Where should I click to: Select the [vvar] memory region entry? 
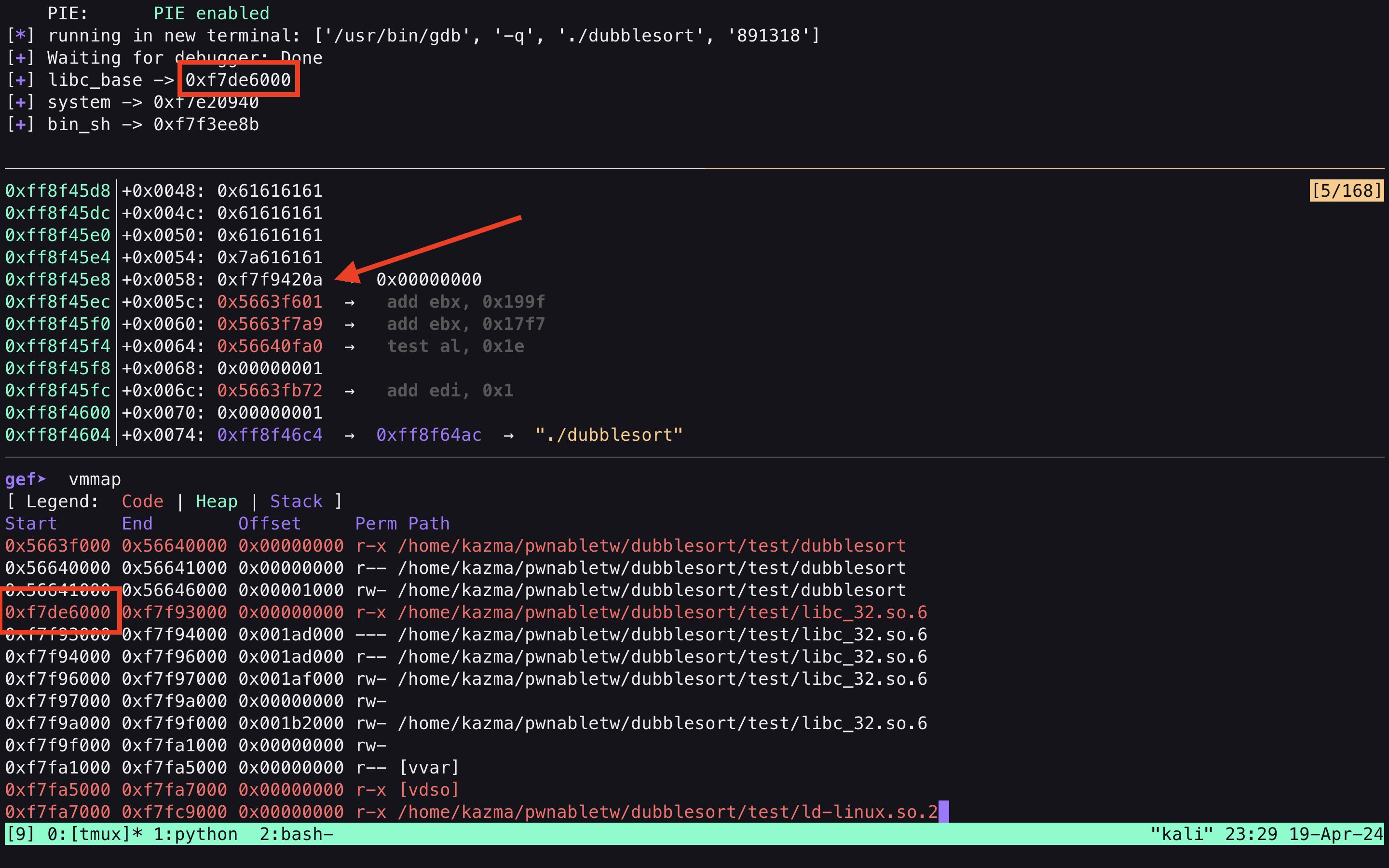(429, 767)
